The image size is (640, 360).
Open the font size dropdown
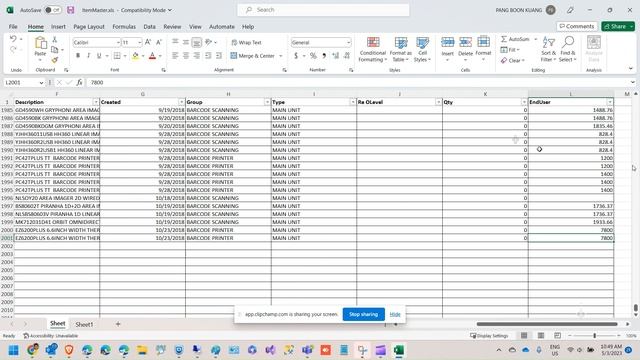pyautogui.click(x=139, y=42)
